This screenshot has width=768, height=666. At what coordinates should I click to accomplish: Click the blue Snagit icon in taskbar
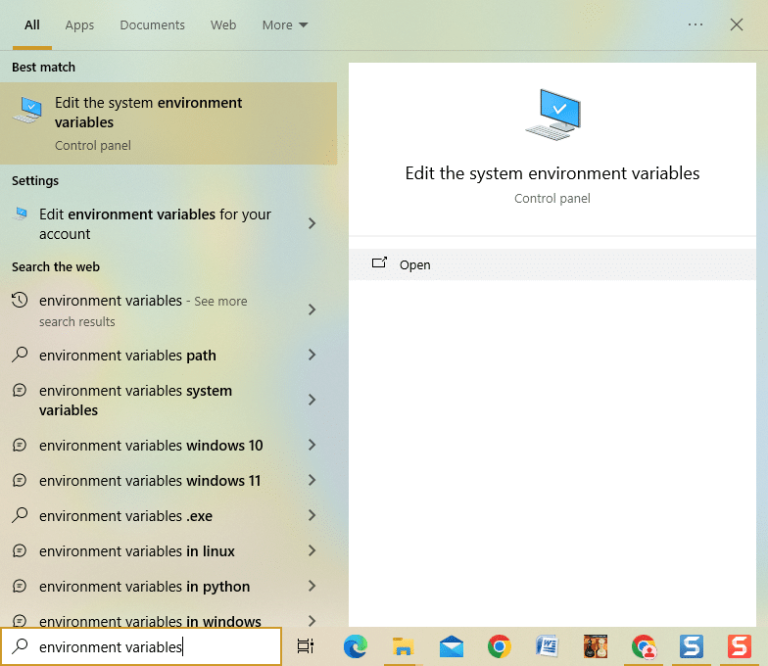(691, 646)
